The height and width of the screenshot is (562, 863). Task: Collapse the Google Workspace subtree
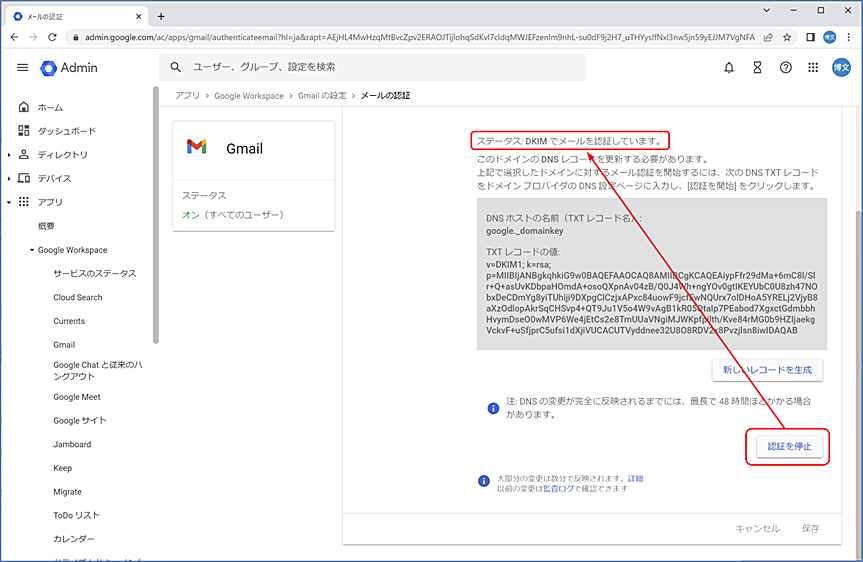(x=32, y=250)
